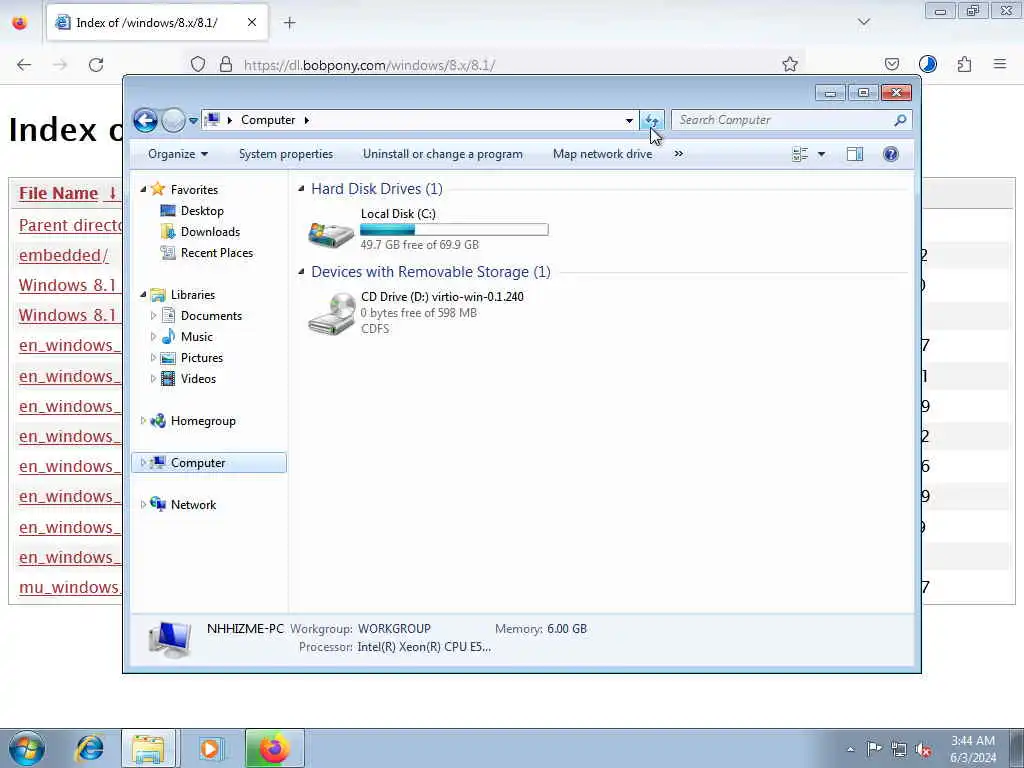Viewport: 1024px width, 768px height.
Task: Click the Computer breadcrumb in address bar
Action: point(268,120)
